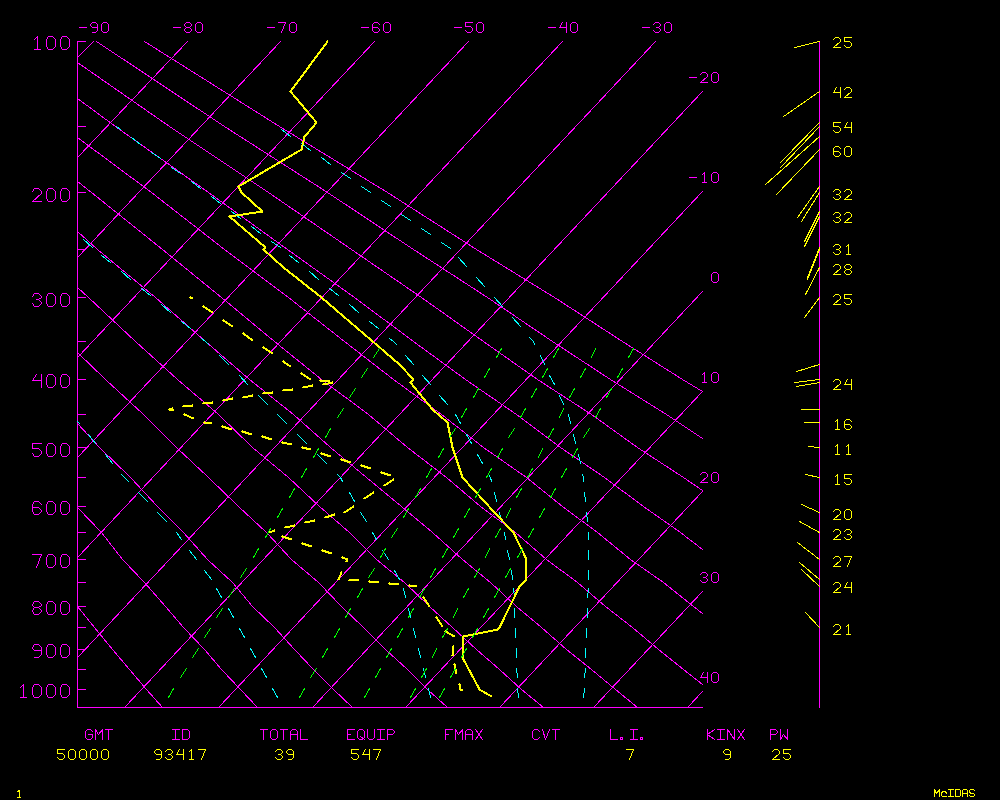The height and width of the screenshot is (800, 1000).
Task: Click the TOTAL index label
Action: point(284,735)
